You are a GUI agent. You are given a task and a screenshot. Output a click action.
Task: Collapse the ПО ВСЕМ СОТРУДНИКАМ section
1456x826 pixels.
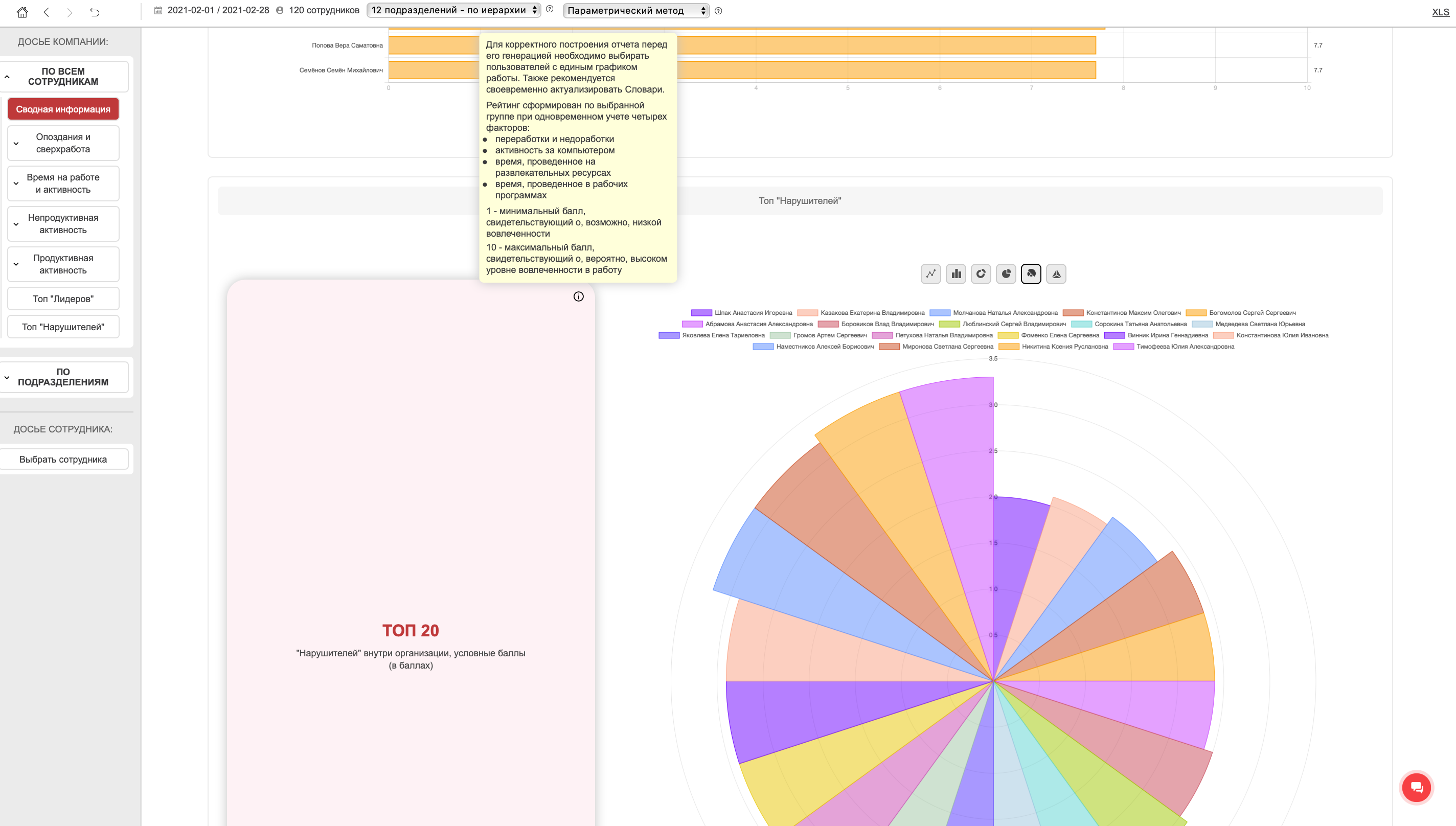click(63, 77)
